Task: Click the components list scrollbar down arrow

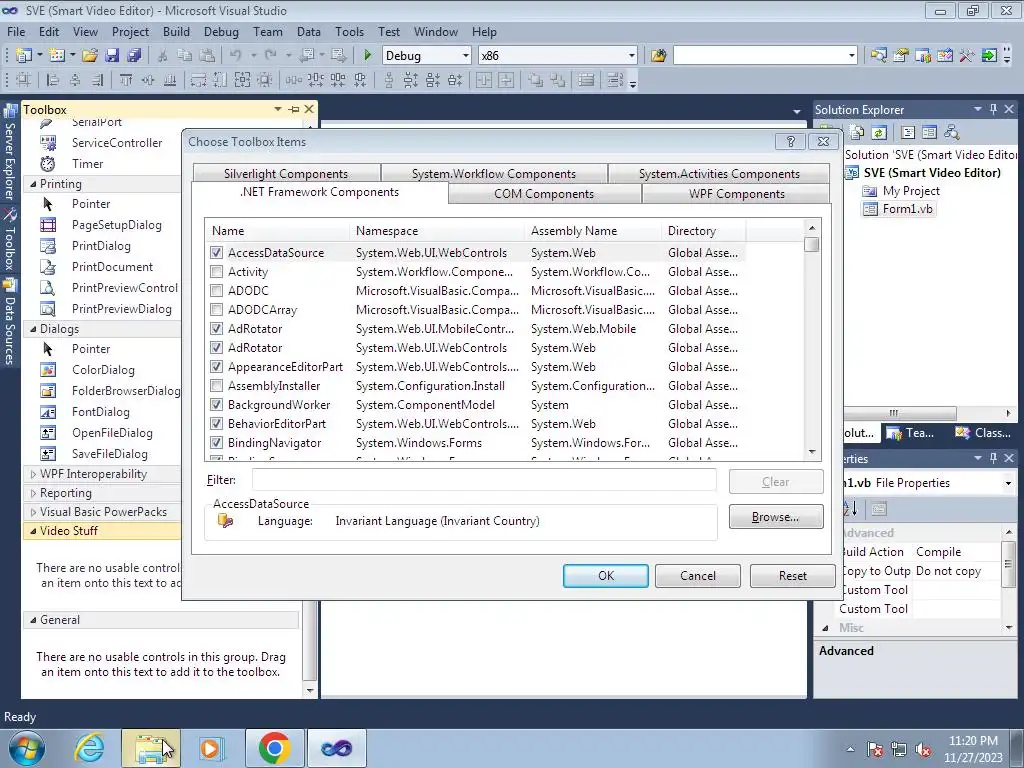Action: click(x=812, y=452)
